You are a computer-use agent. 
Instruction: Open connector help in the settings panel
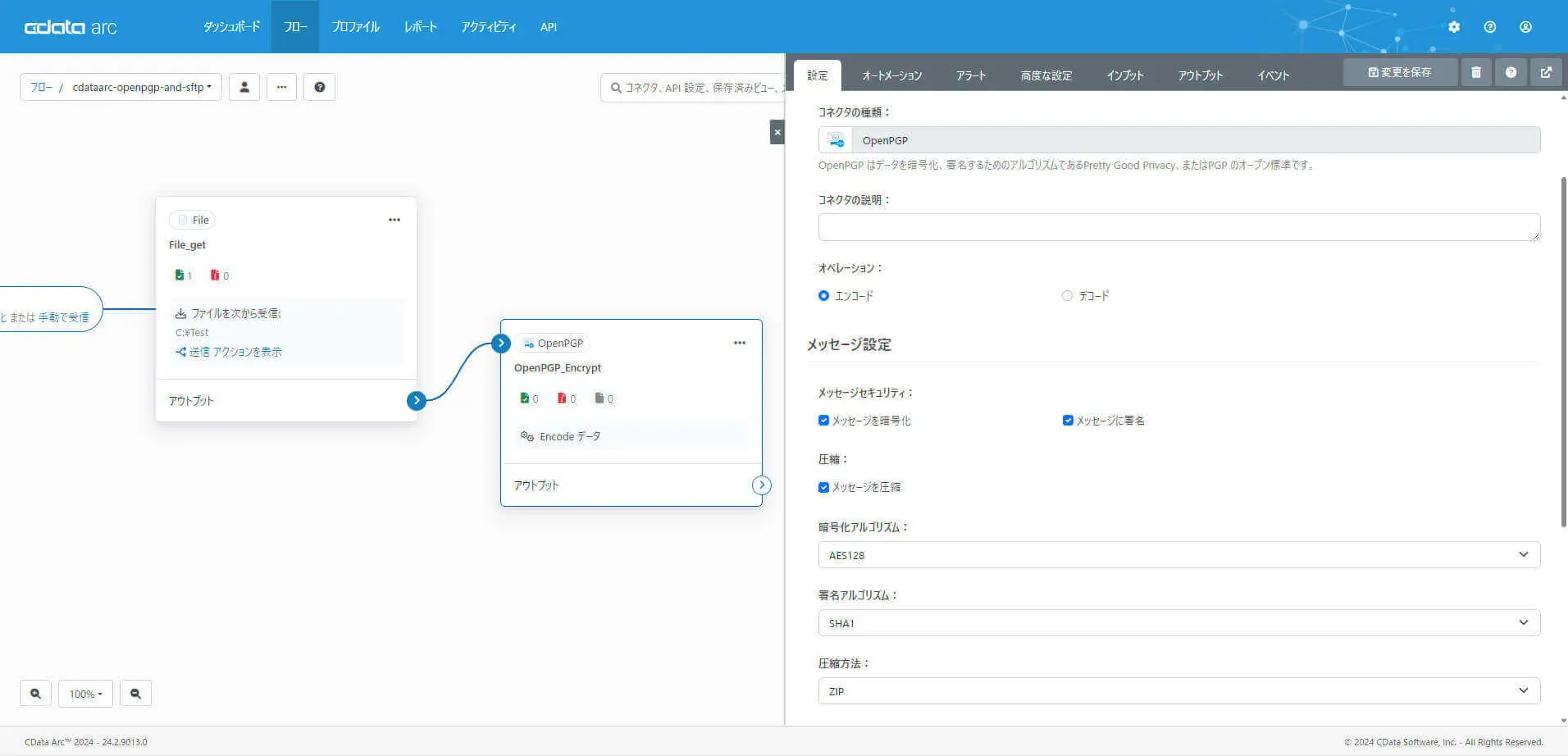(x=1511, y=72)
